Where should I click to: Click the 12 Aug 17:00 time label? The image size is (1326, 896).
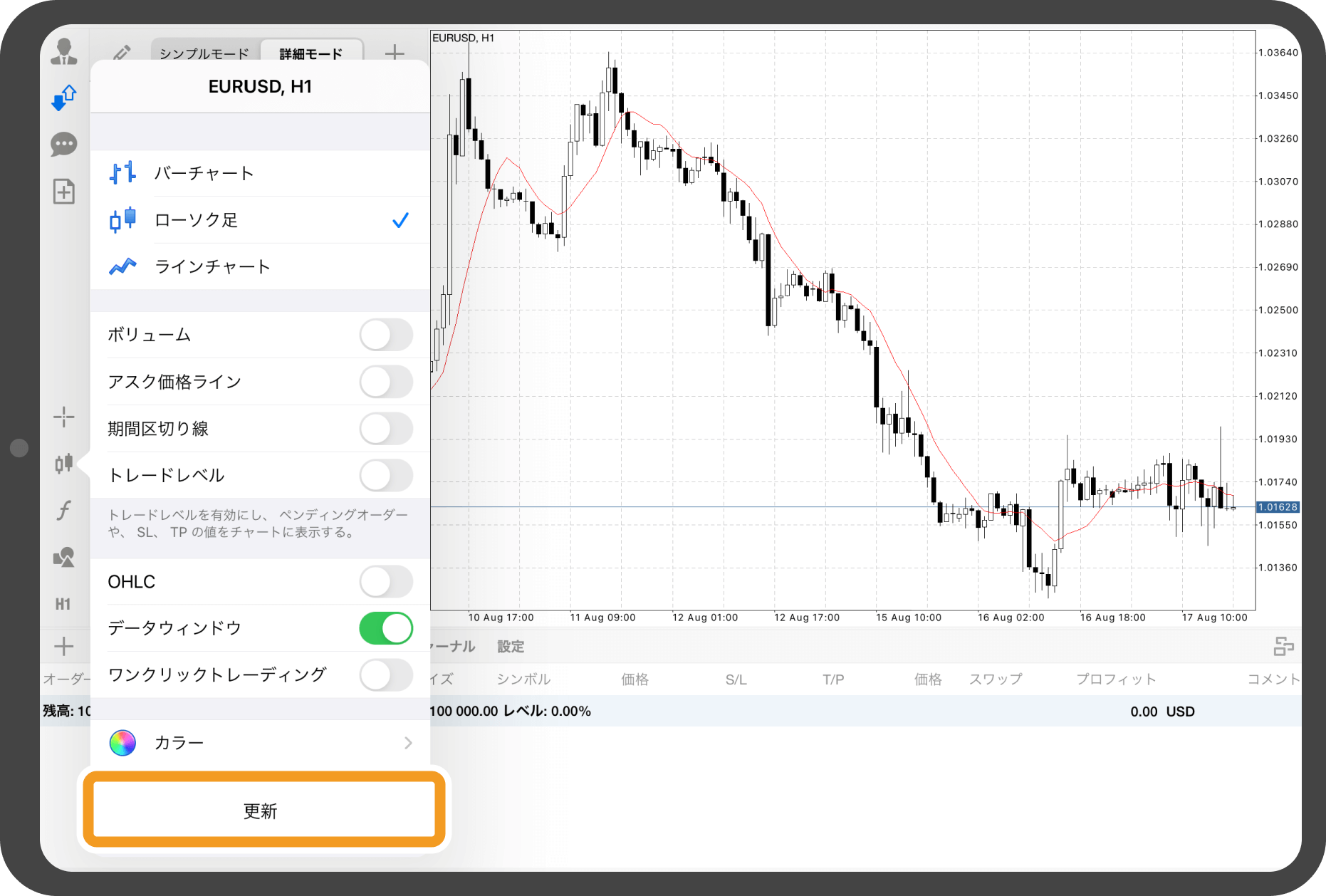(806, 618)
